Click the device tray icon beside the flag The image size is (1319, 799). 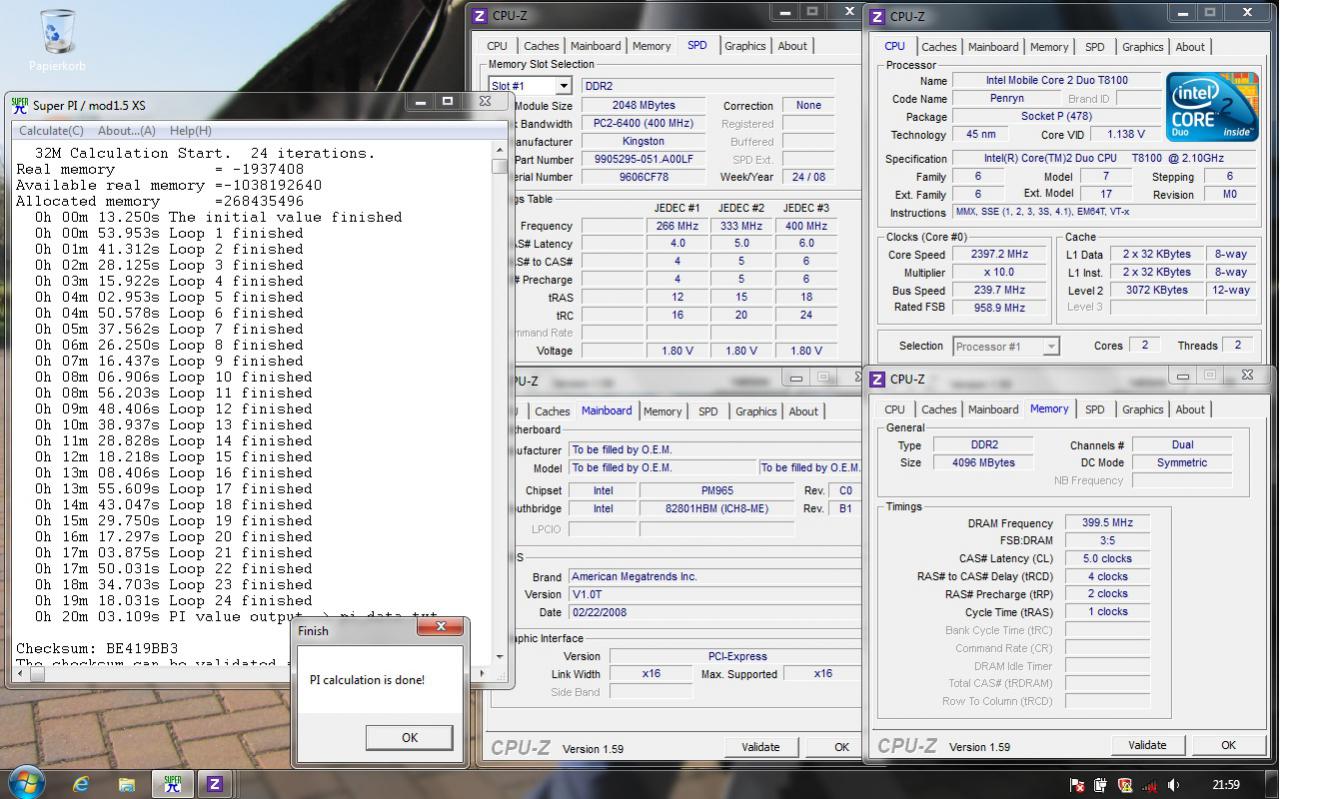coord(1101,786)
